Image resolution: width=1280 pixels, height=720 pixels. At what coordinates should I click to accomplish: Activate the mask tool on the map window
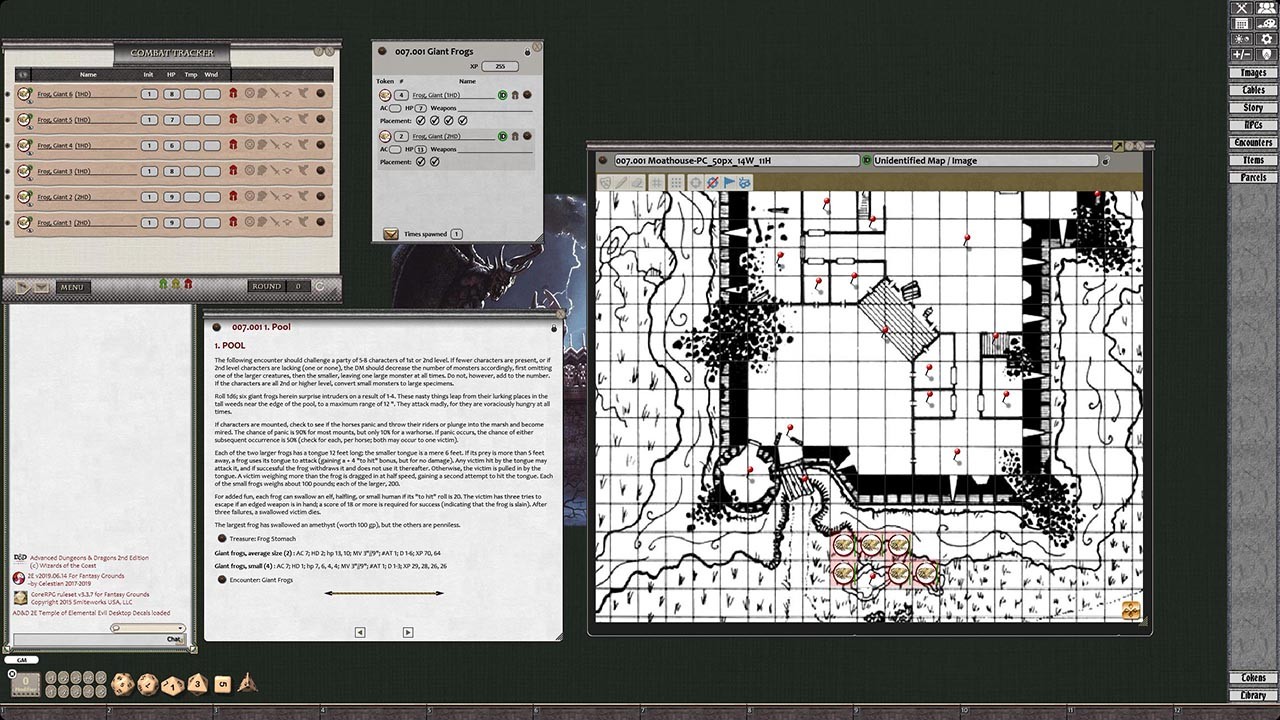pyautogui.click(x=604, y=182)
